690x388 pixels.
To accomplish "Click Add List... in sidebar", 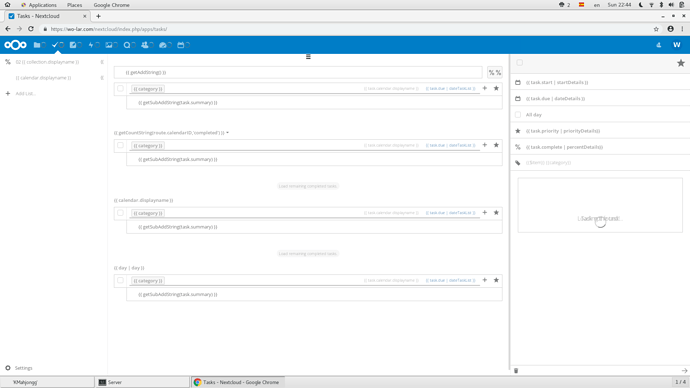I will click(x=26, y=94).
